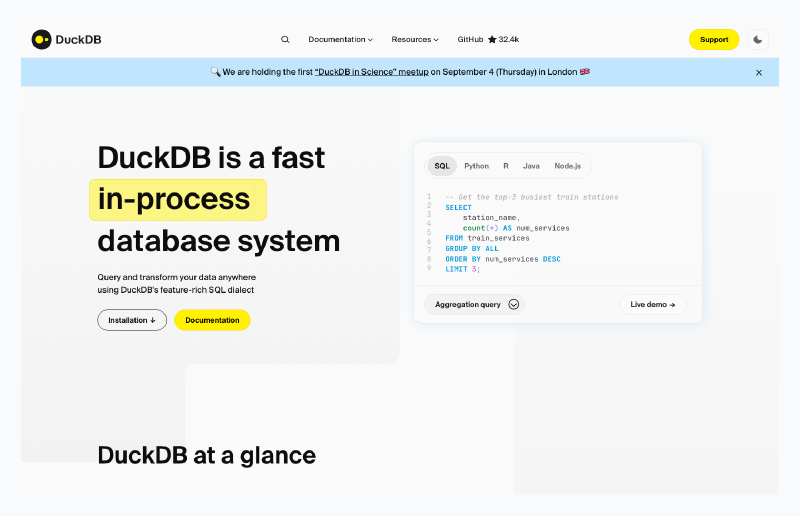This screenshot has height=516, width=800.
Task: Switch to the R code tab
Action: point(506,166)
